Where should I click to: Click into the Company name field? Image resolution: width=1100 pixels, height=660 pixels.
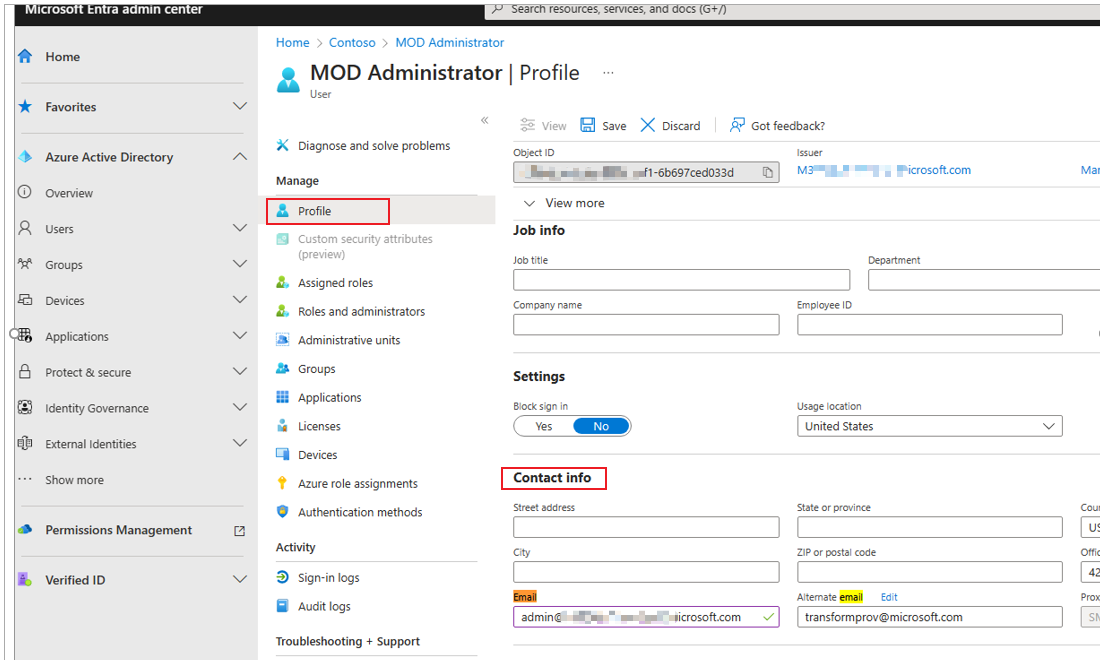click(646, 325)
